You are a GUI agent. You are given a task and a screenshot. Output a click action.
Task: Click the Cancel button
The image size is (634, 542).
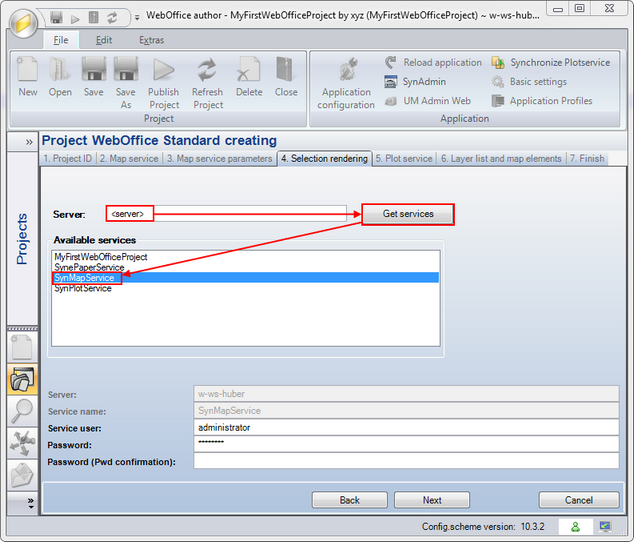click(x=579, y=500)
